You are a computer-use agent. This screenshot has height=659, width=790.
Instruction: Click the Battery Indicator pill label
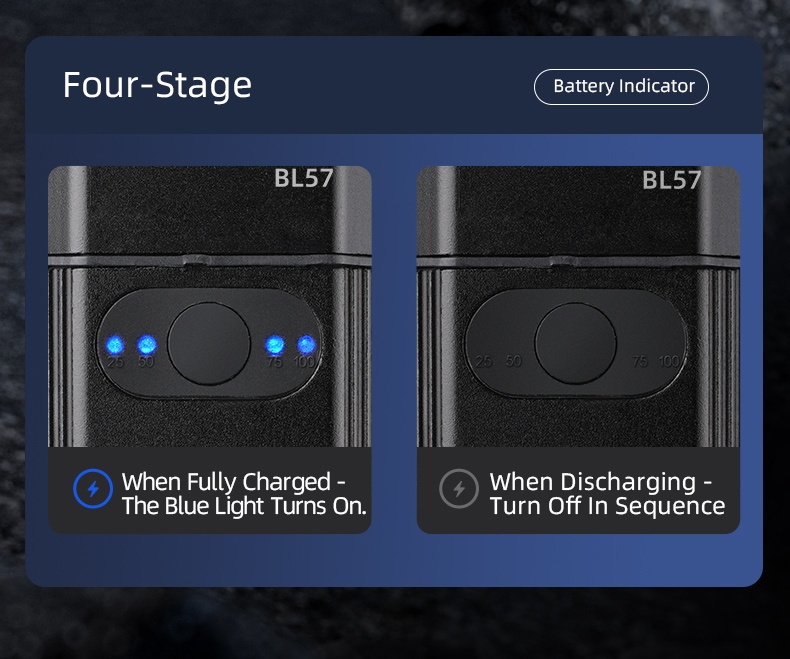[623, 87]
